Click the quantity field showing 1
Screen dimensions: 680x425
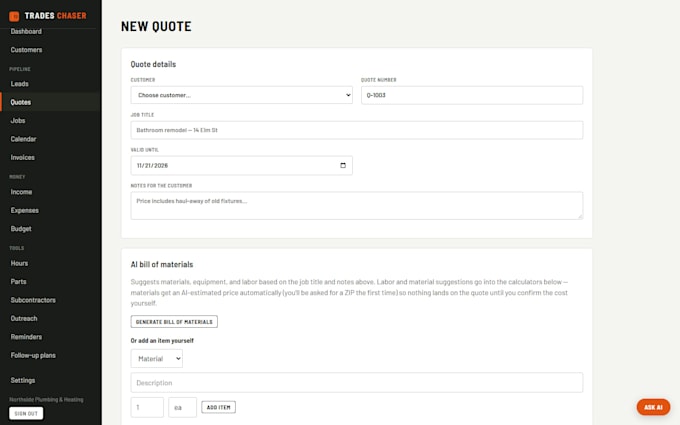click(x=147, y=407)
